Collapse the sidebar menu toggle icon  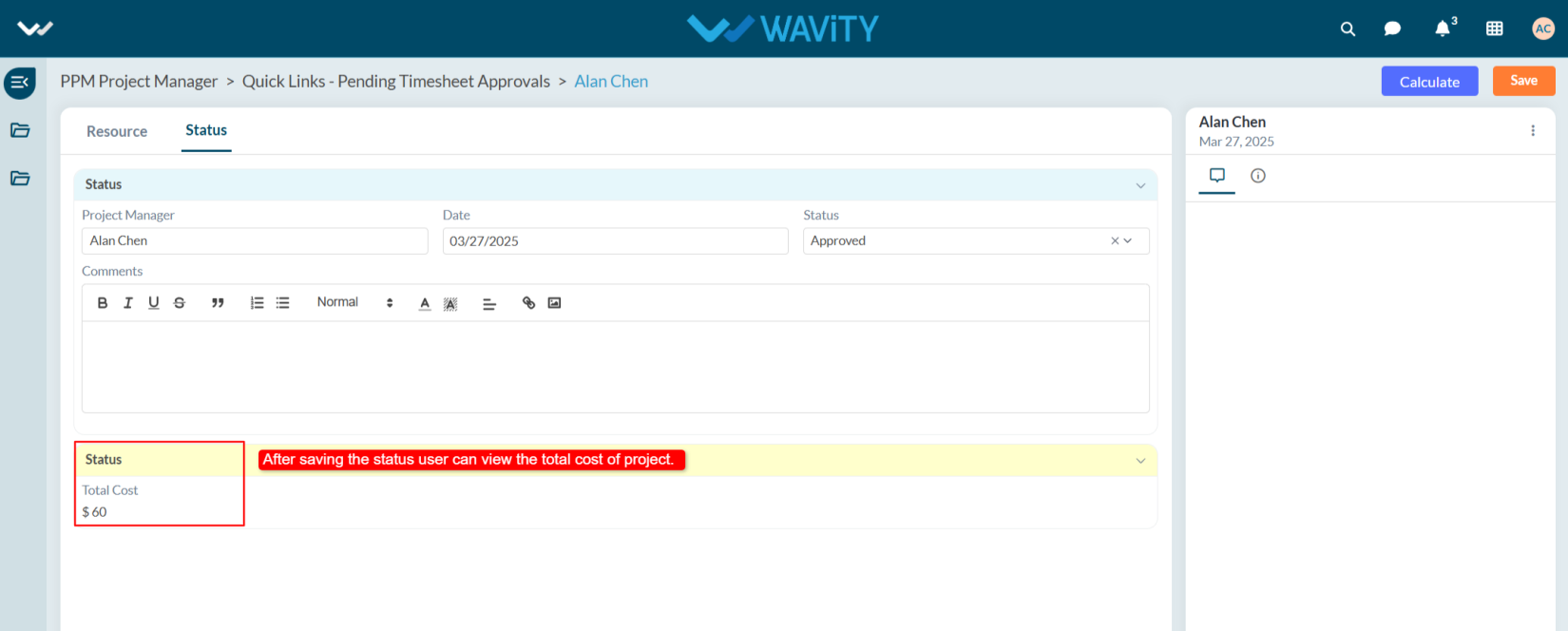coord(20,83)
